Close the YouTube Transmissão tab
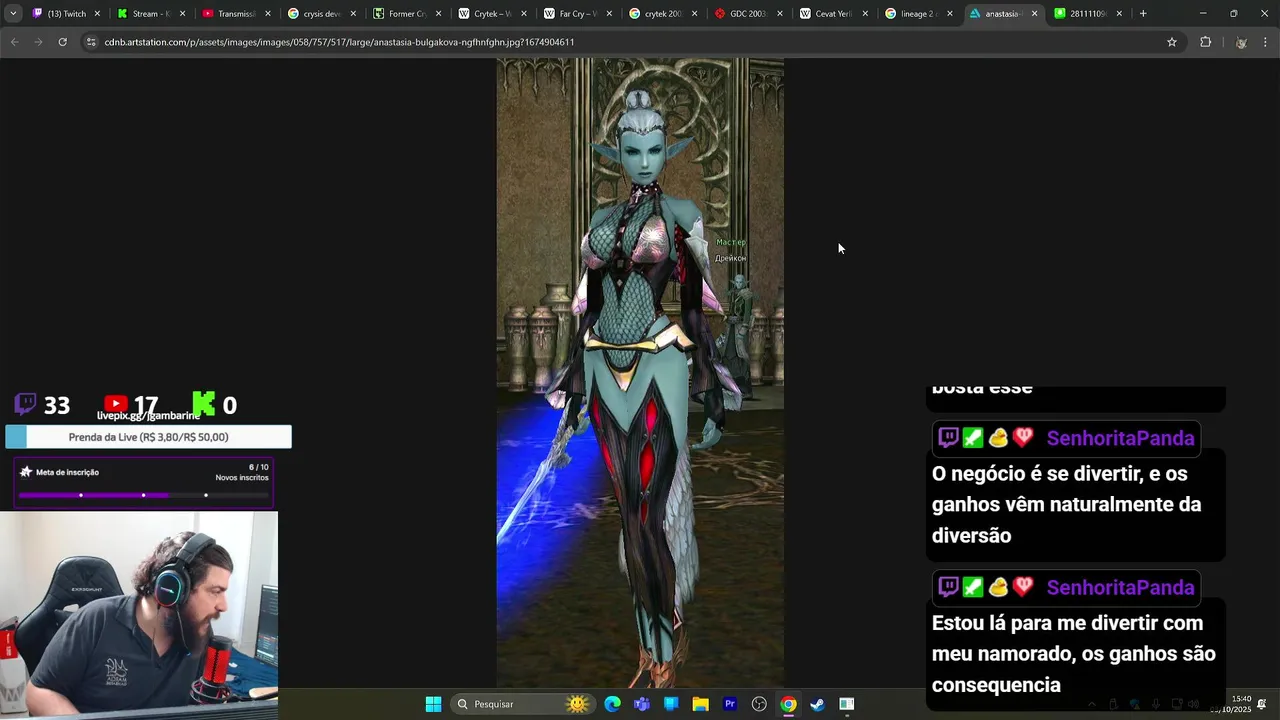This screenshot has width=1280, height=720. tap(267, 14)
